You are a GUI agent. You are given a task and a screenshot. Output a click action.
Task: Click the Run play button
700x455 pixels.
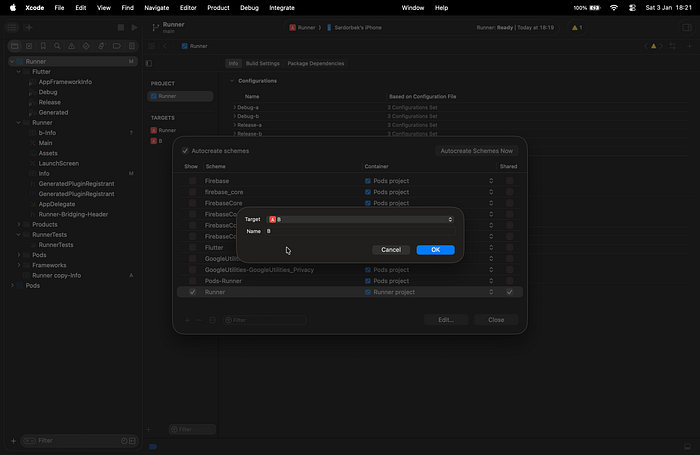coord(134,28)
